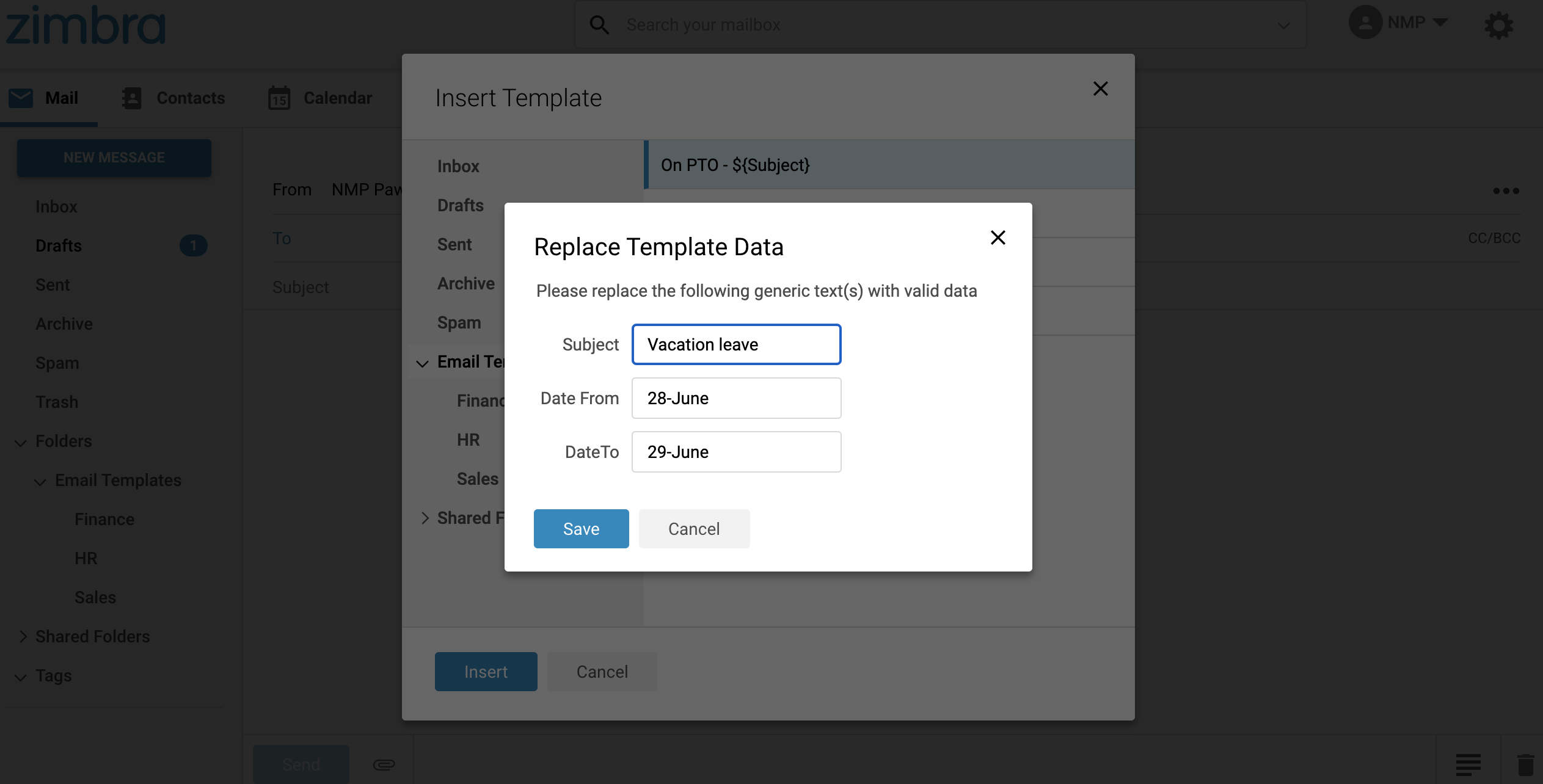Click the attachment paperclip icon
Screen dimensions: 1543x784
(384, 764)
